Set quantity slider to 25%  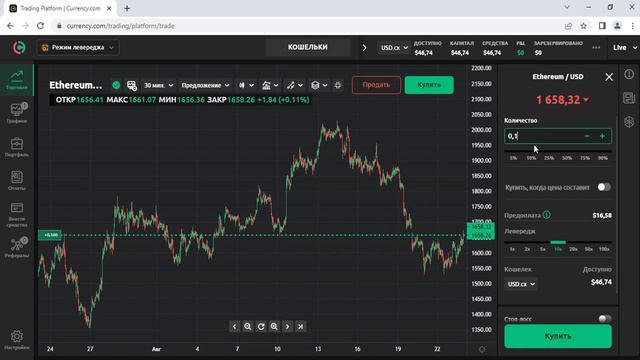point(549,158)
